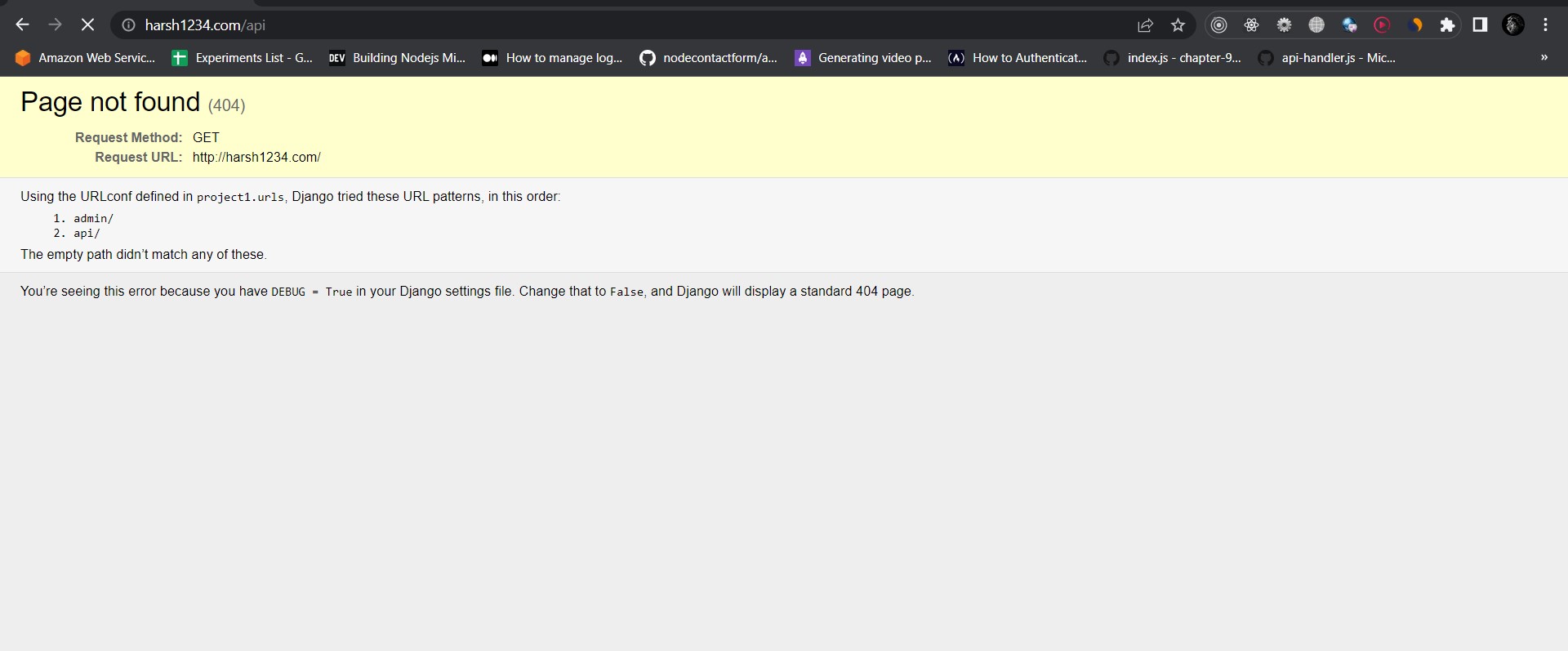Bookmark this page with the star icon

(x=1178, y=25)
